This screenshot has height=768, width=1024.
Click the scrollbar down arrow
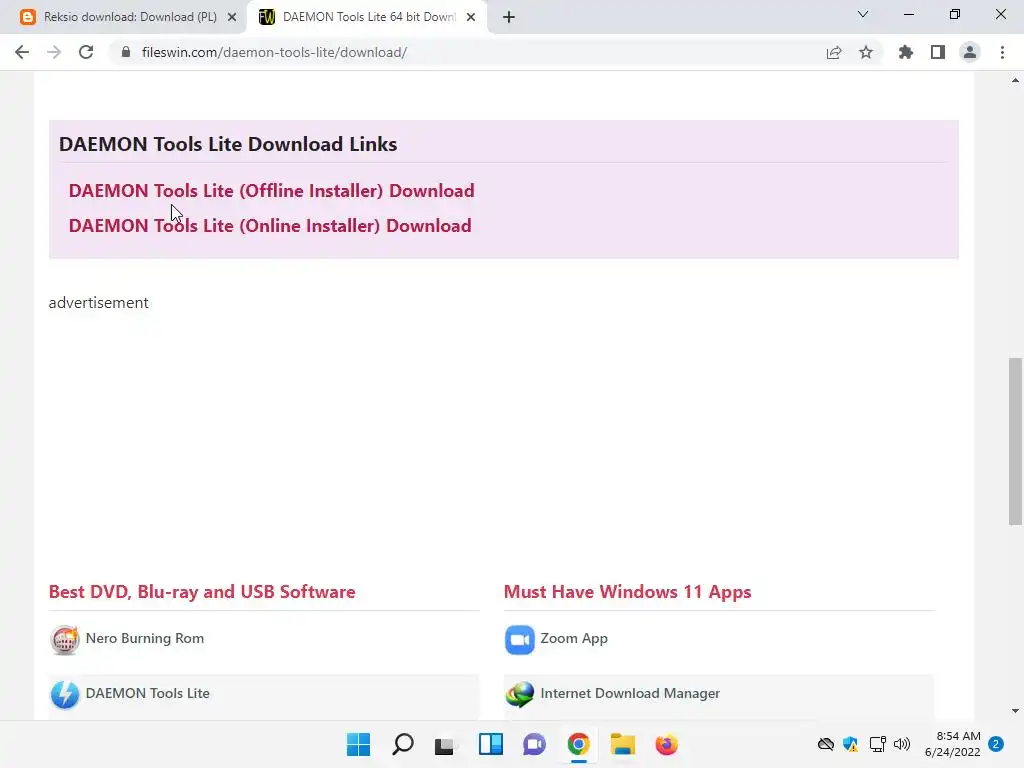point(1015,711)
